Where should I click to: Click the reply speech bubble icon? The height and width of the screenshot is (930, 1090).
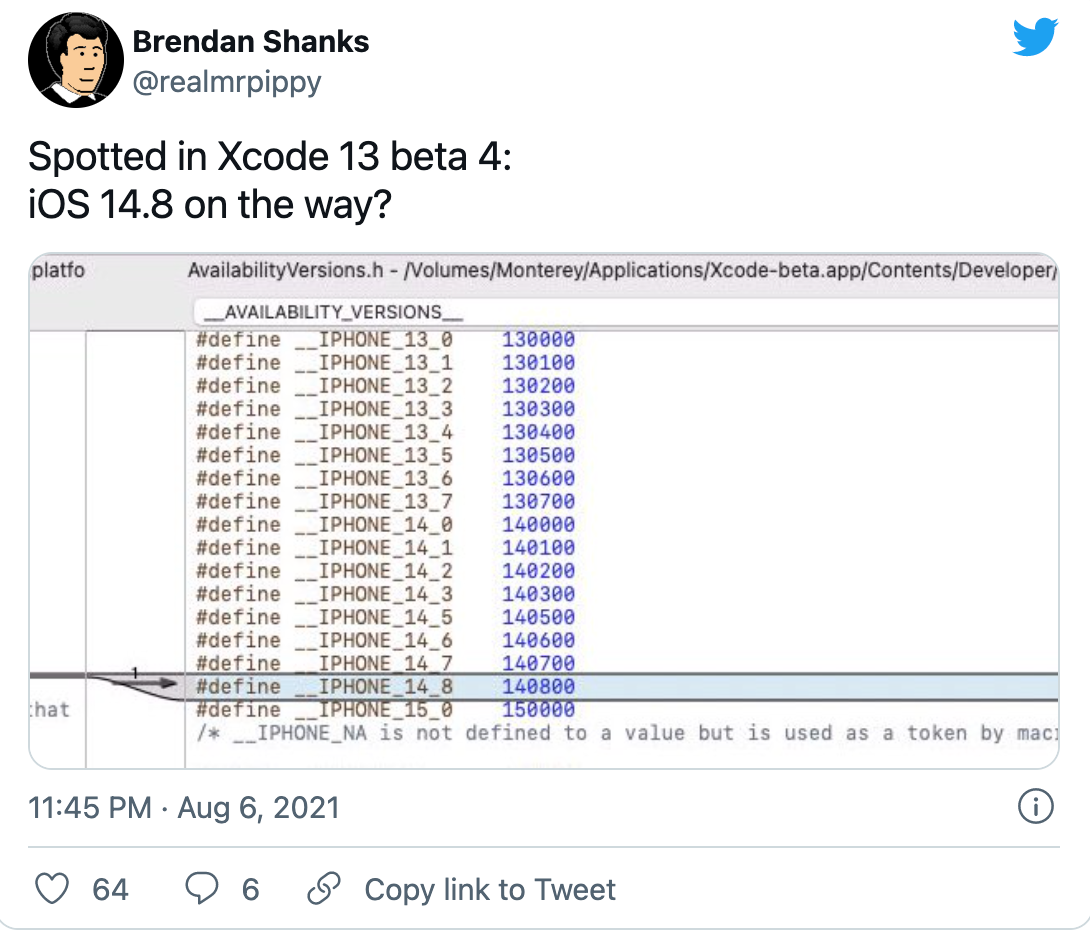point(203,889)
